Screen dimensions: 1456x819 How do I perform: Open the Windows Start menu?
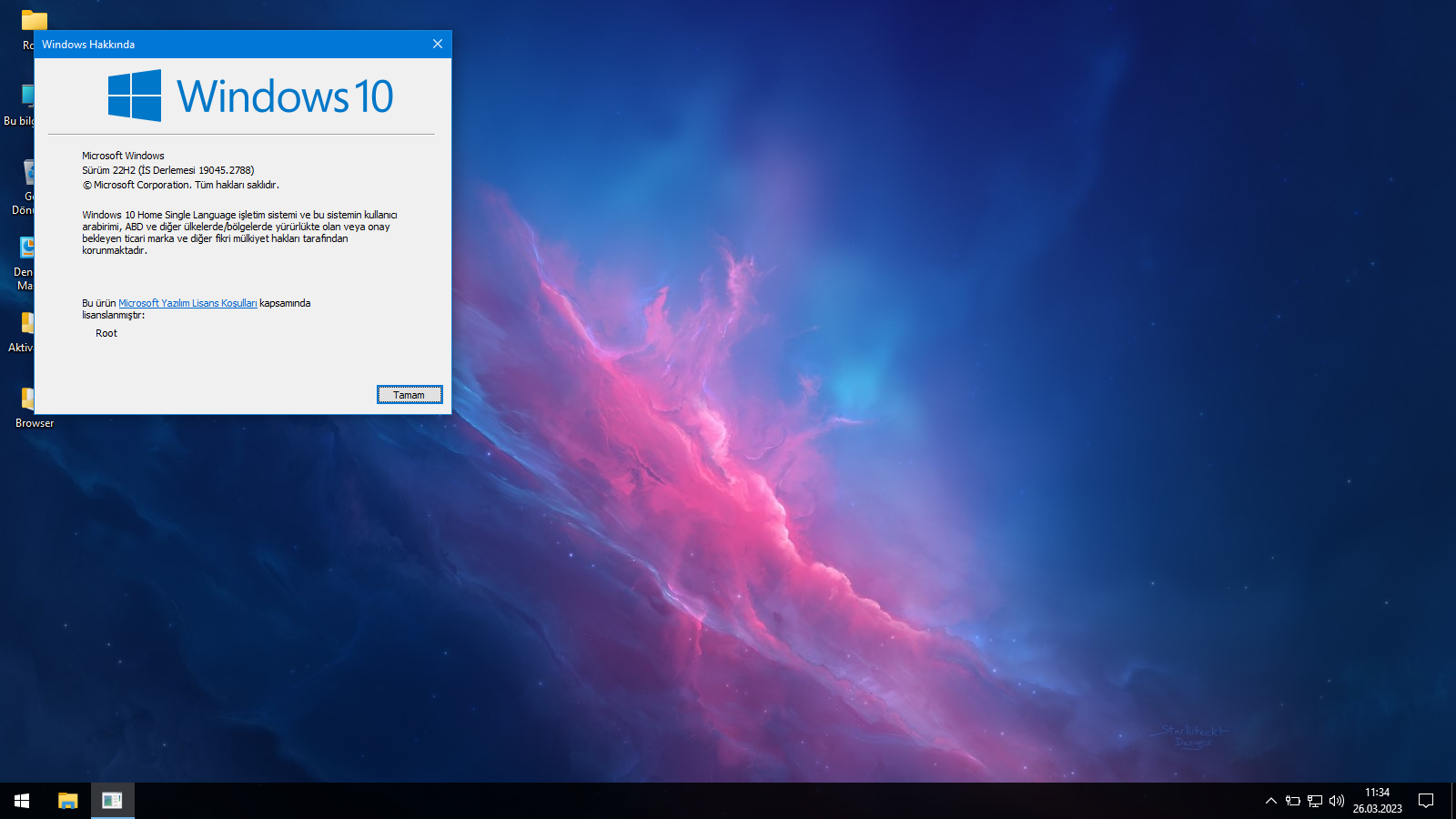pos(22,801)
